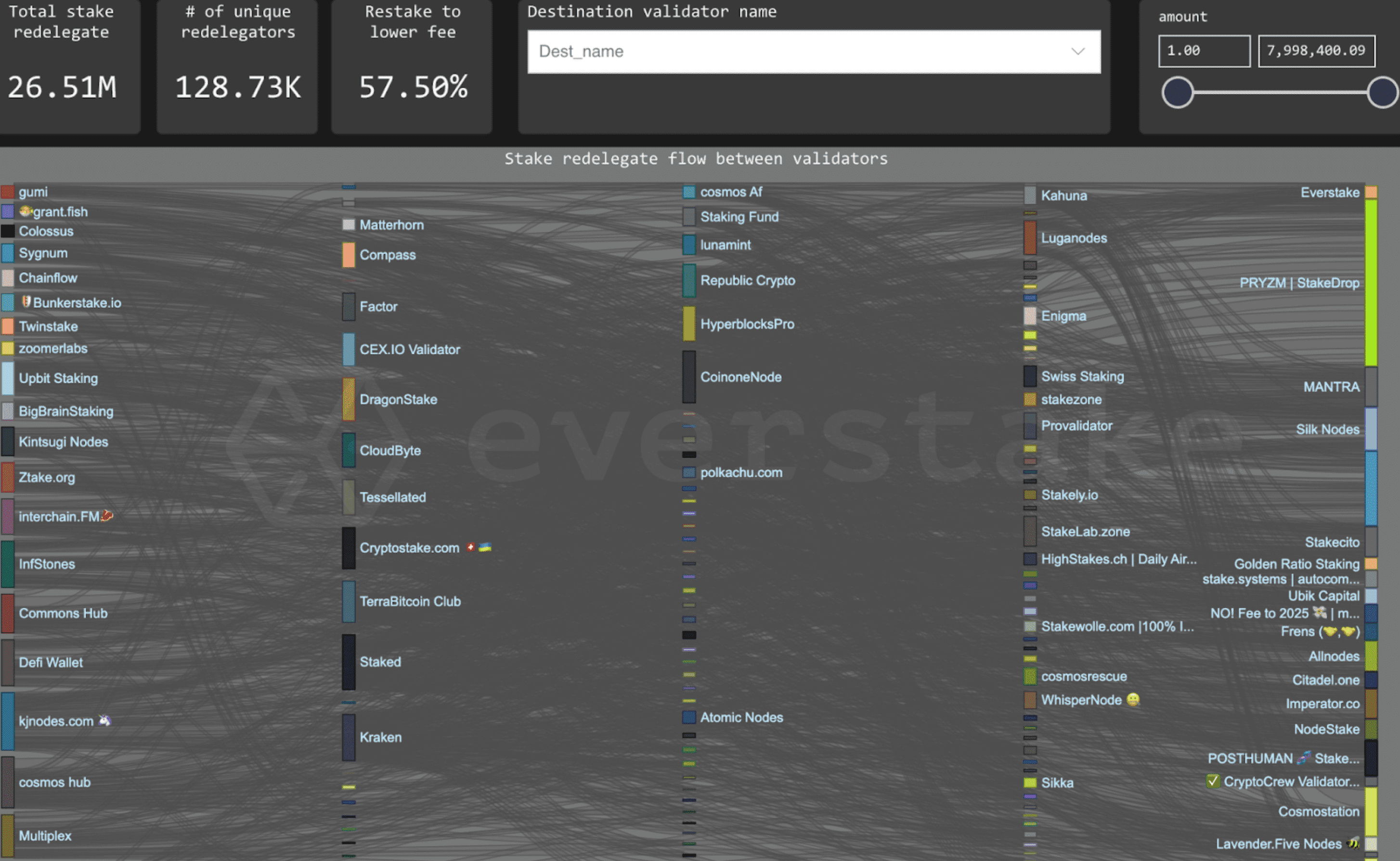Click the right amount slider handle
This screenshot has width=1400, height=861.
click(x=1382, y=92)
